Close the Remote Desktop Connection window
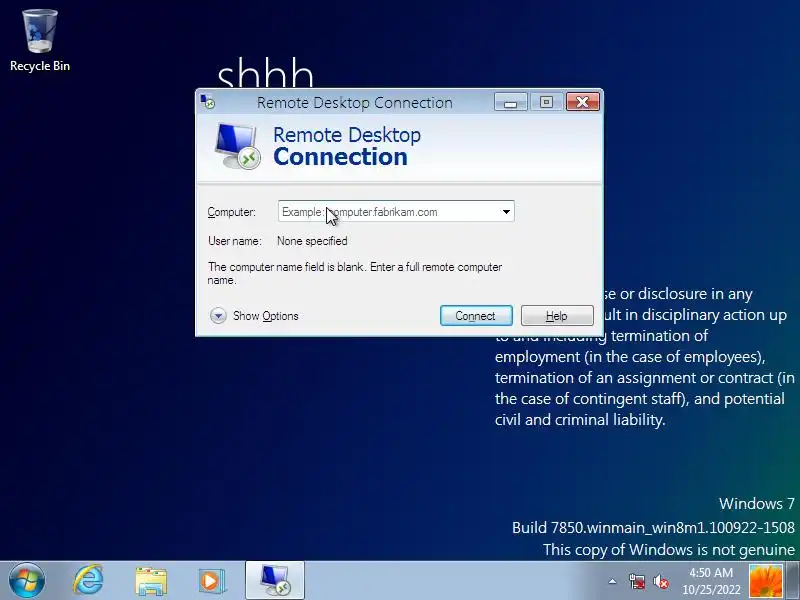 pyautogui.click(x=582, y=102)
